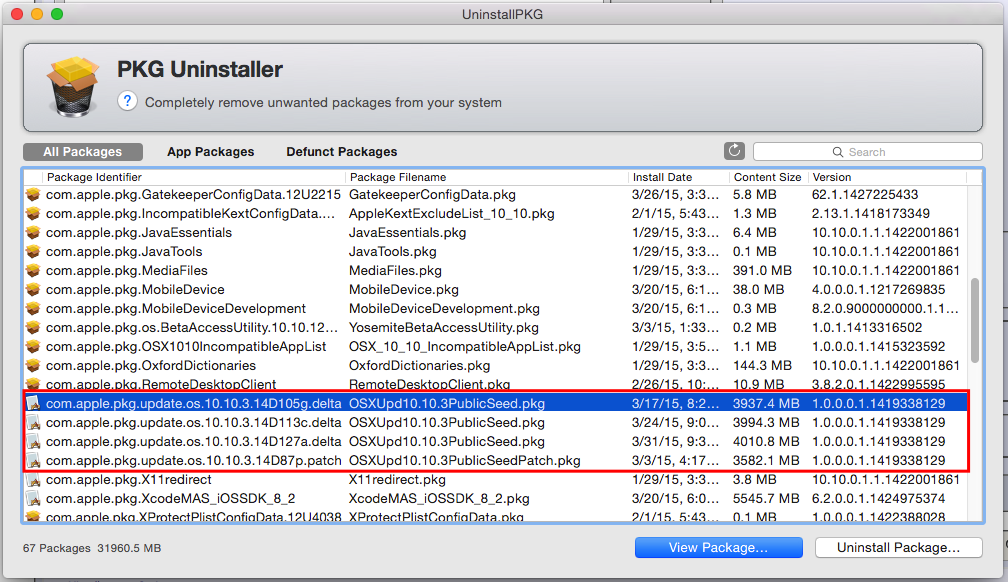The width and height of the screenshot is (1008, 582).
Task: Switch to the All Packages tab
Action: tap(83, 152)
